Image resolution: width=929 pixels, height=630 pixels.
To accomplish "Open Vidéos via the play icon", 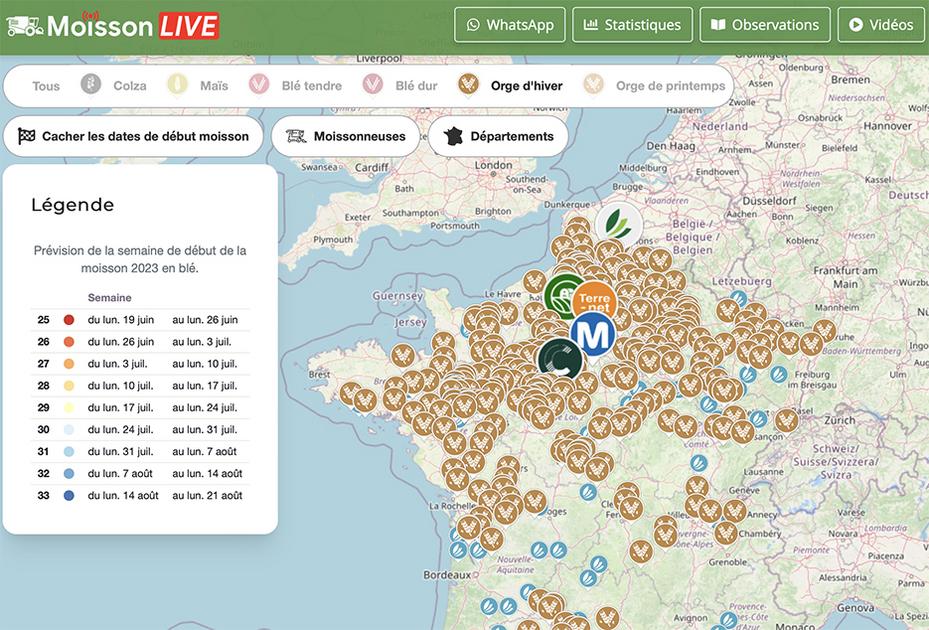I will click(858, 24).
